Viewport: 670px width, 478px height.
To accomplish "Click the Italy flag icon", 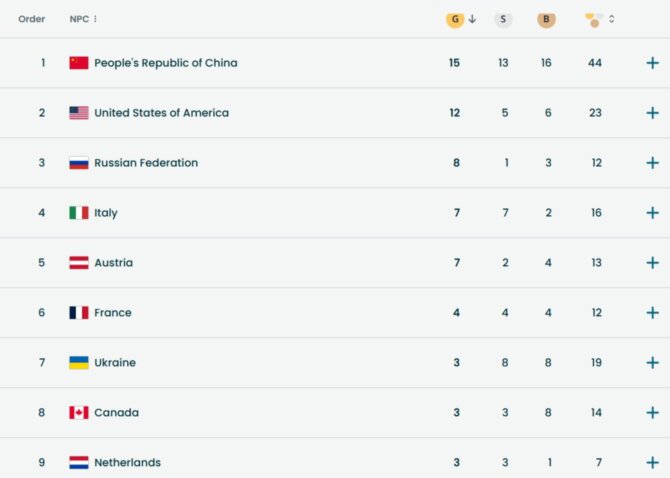I will pos(79,213).
